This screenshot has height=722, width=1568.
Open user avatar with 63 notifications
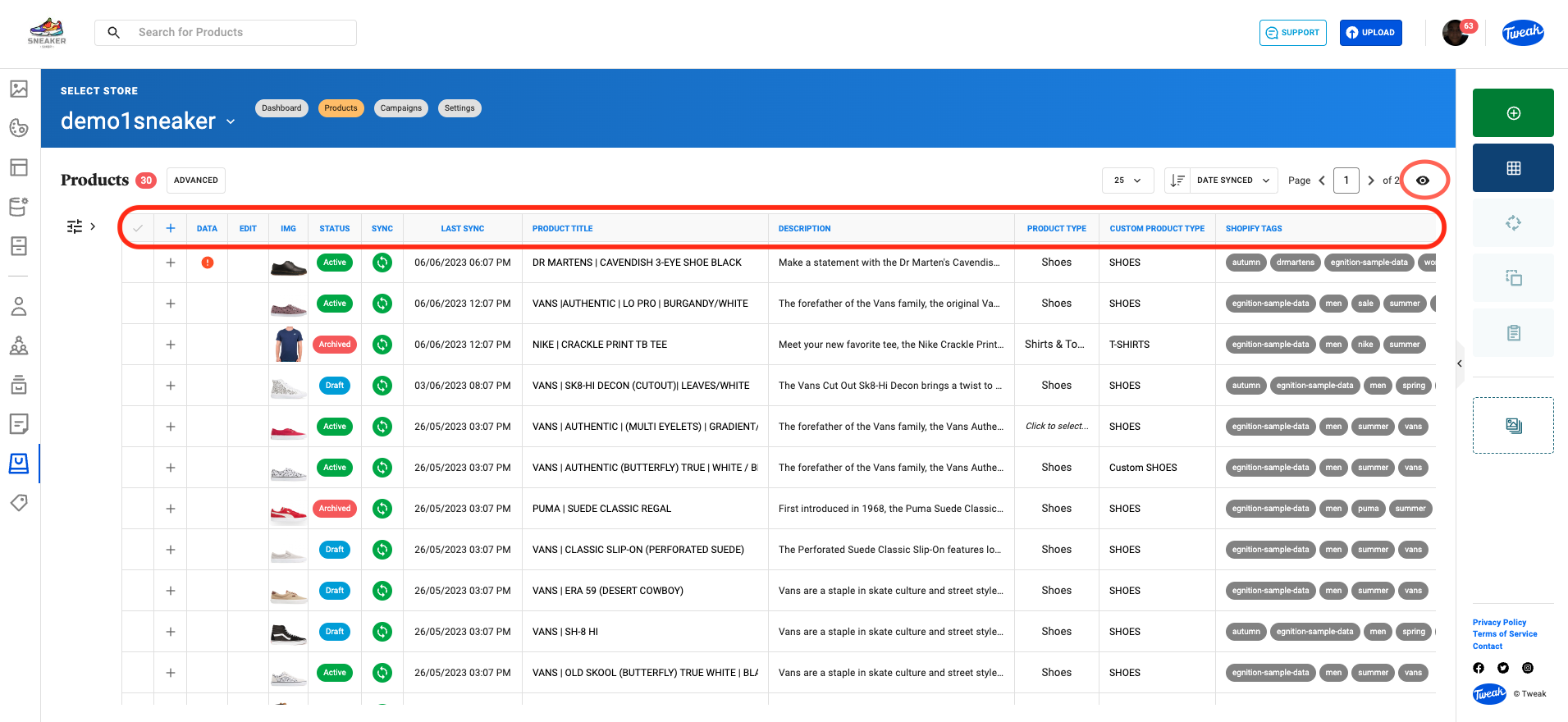click(x=1456, y=33)
